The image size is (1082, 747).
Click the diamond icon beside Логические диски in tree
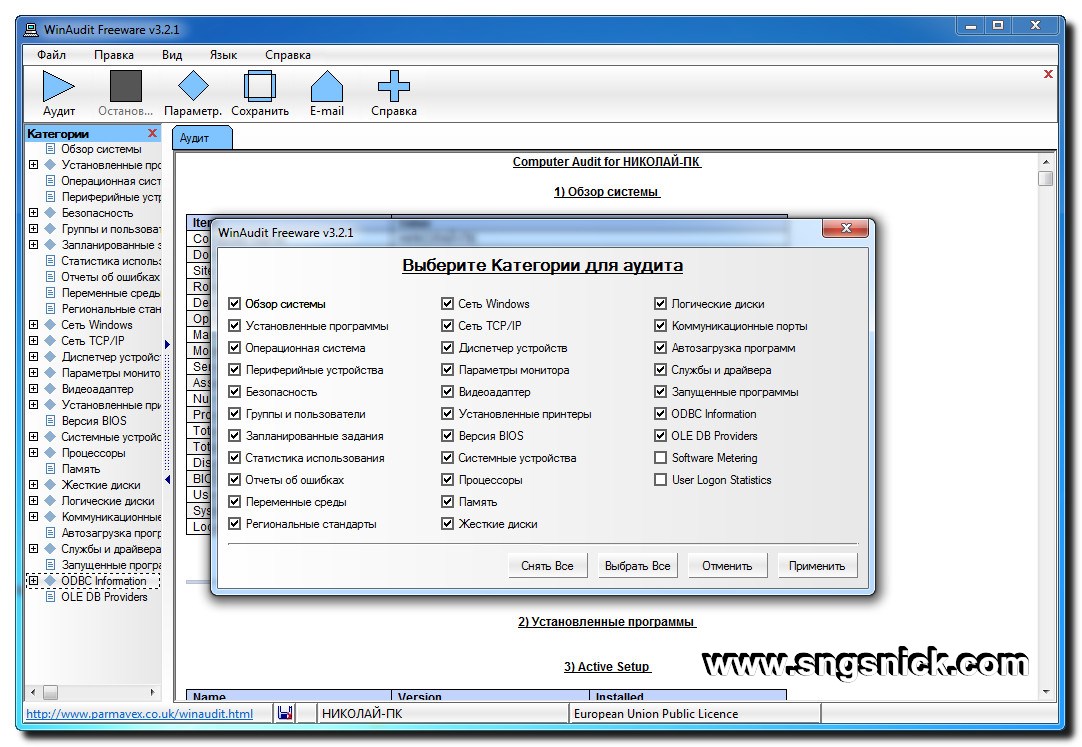tap(50, 501)
